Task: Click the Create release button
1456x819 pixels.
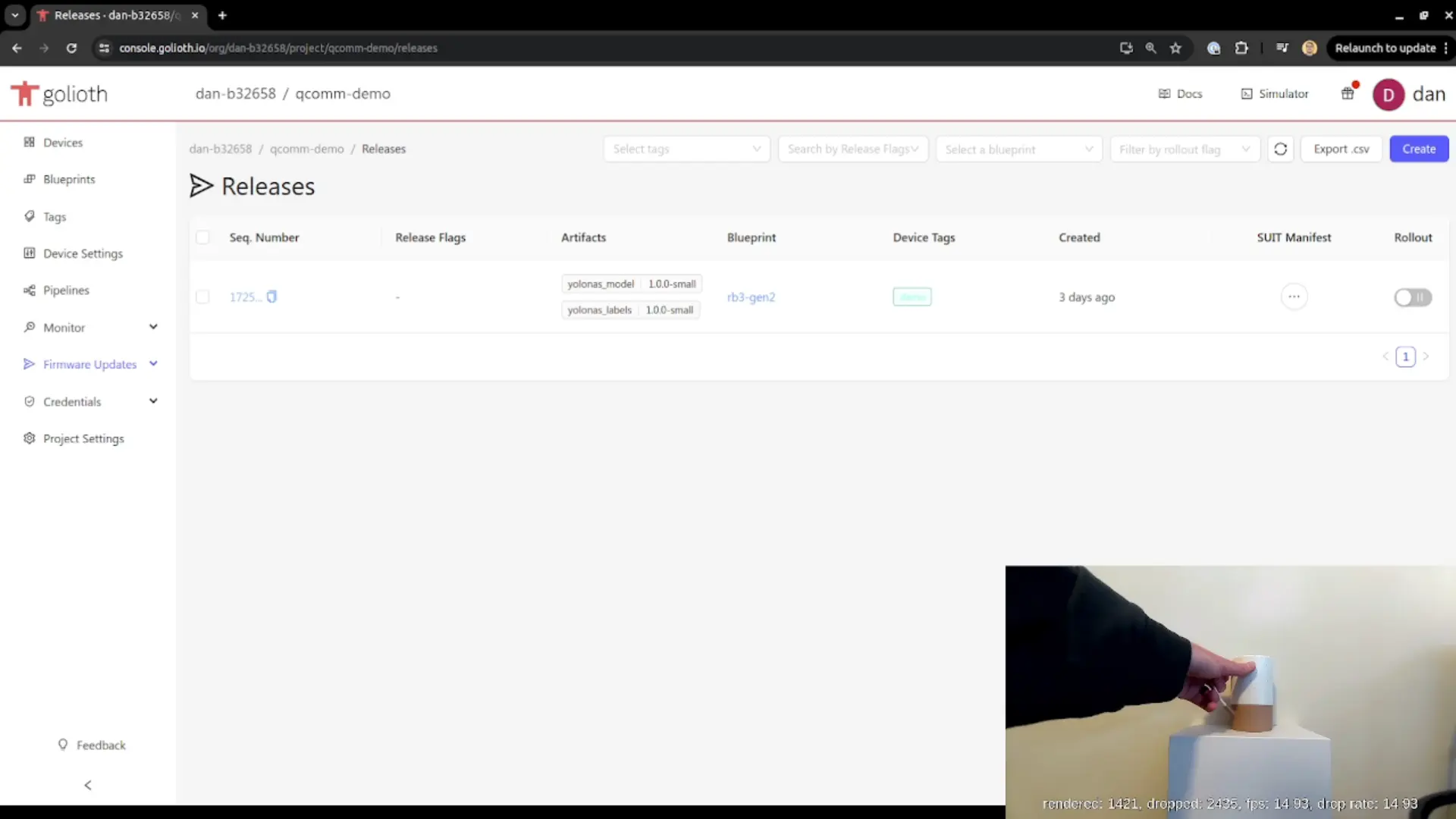Action: pos(1419,148)
